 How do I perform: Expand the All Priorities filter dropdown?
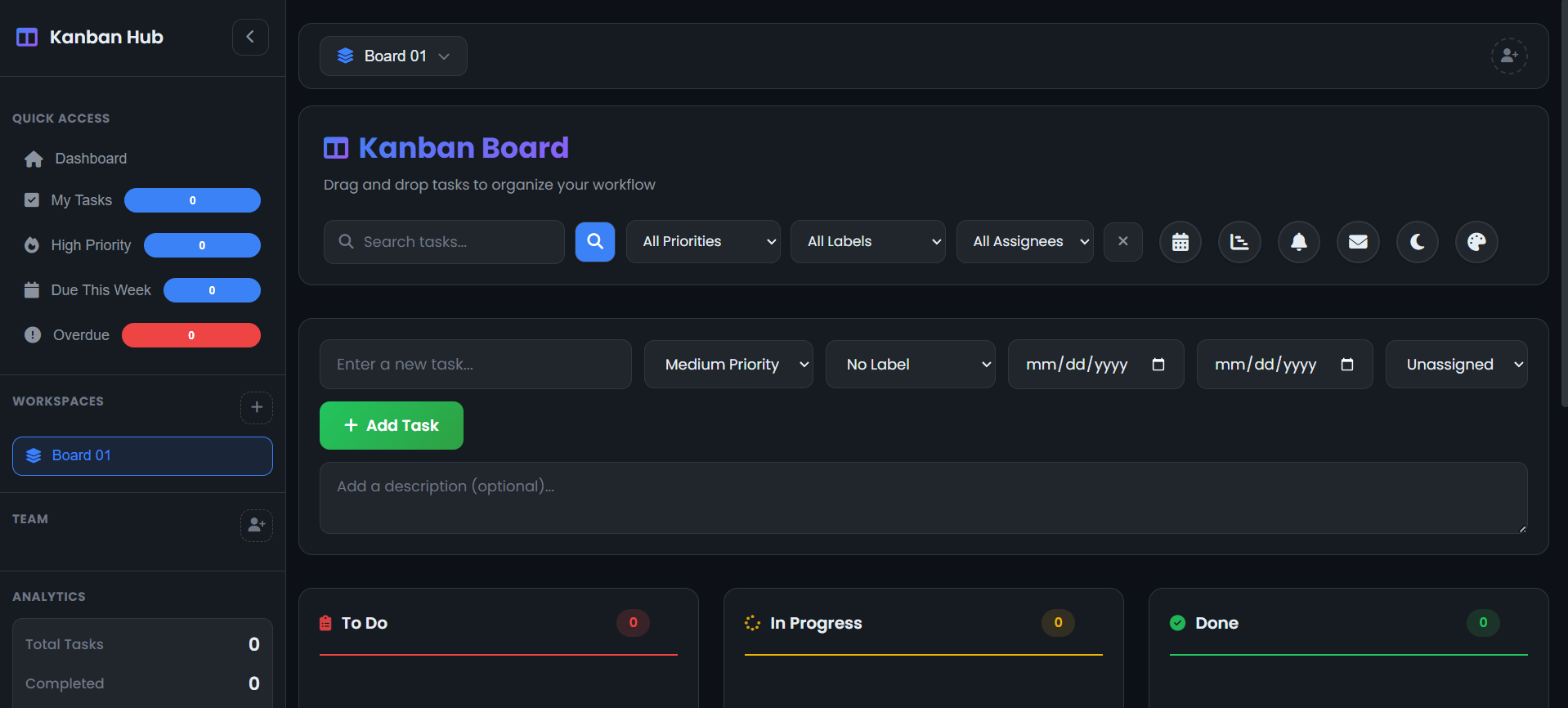[703, 242]
